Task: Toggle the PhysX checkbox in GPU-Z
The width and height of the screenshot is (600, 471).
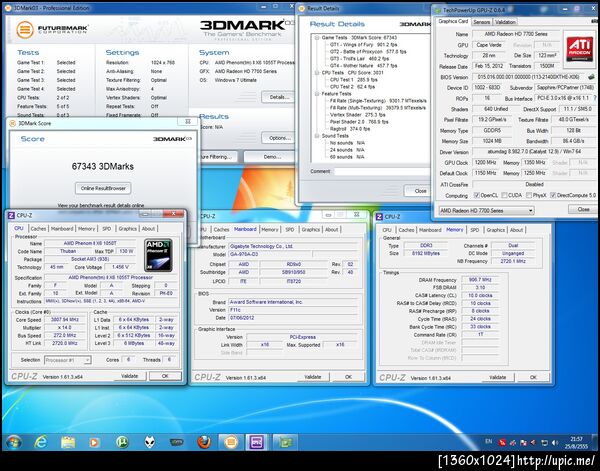Action: coord(528,195)
